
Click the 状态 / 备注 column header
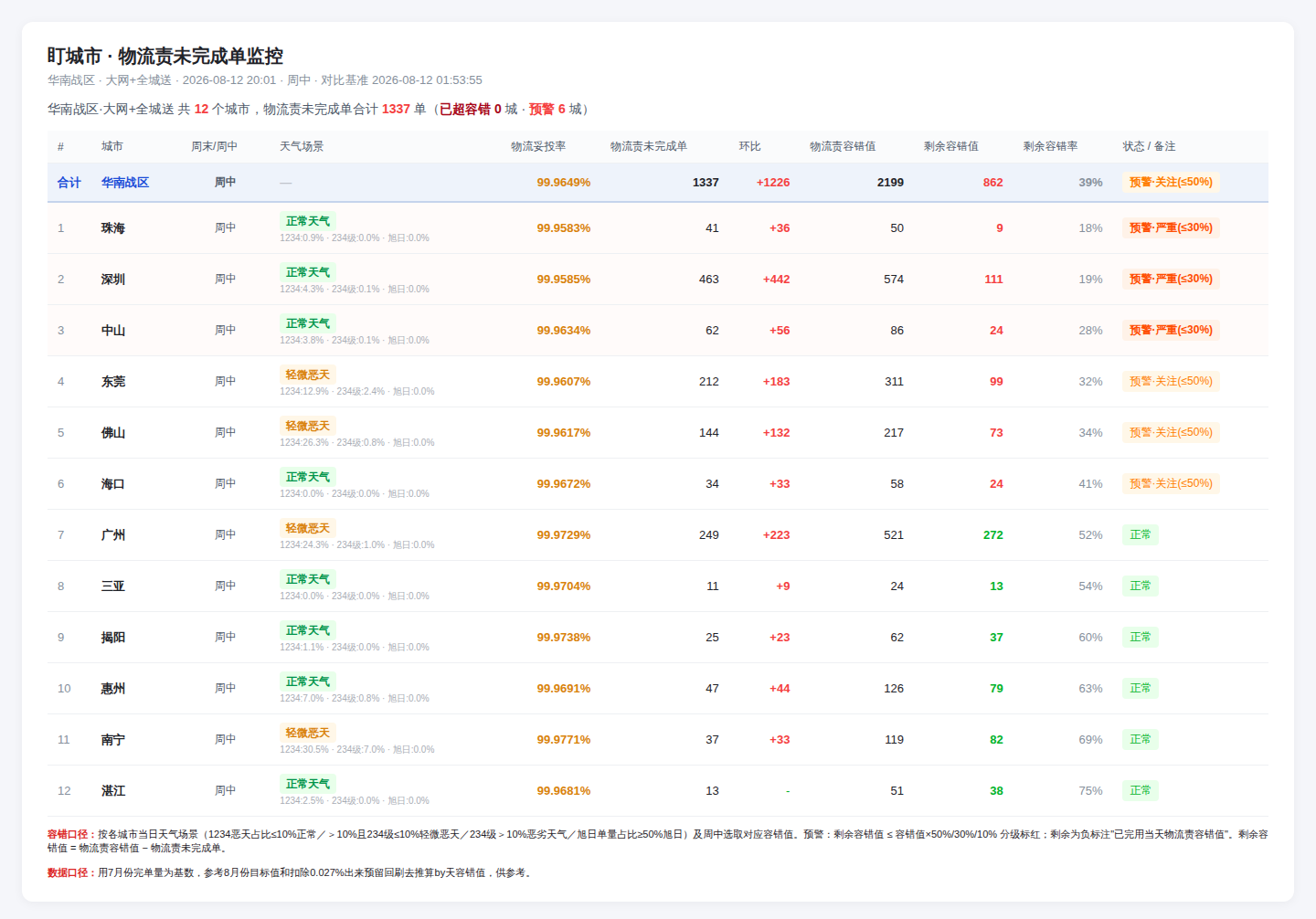point(1150,146)
